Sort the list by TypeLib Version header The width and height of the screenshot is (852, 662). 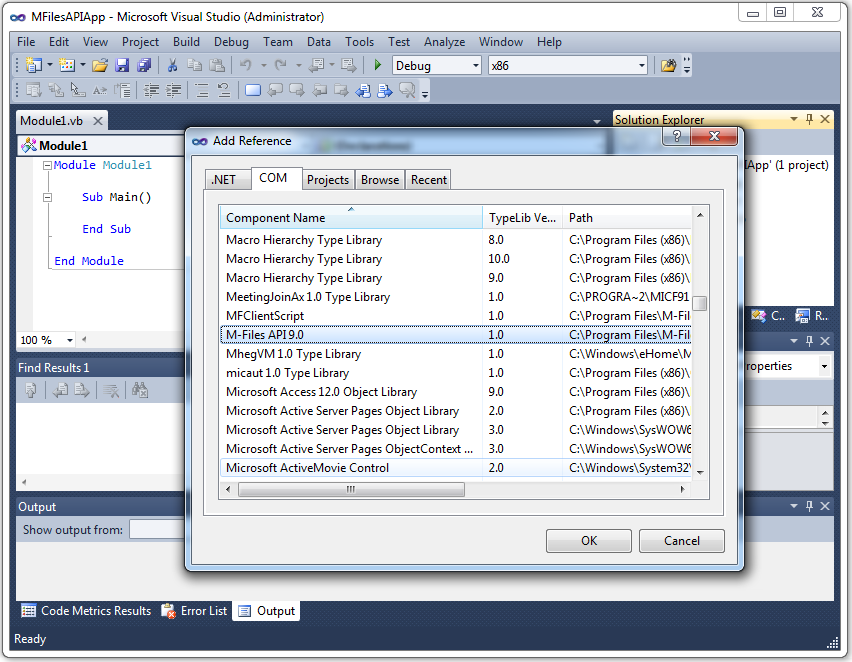pyautogui.click(x=522, y=218)
